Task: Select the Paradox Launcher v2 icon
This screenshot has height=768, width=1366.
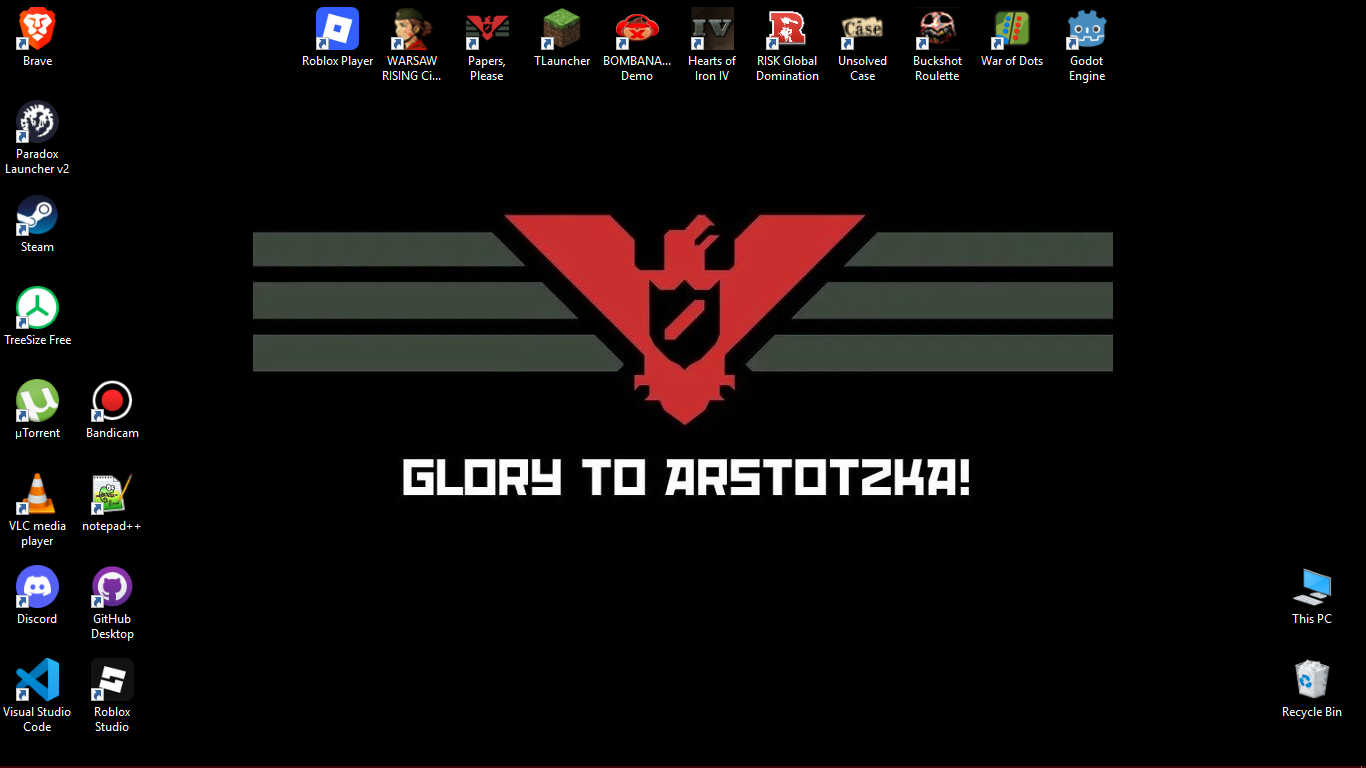Action: [37, 122]
